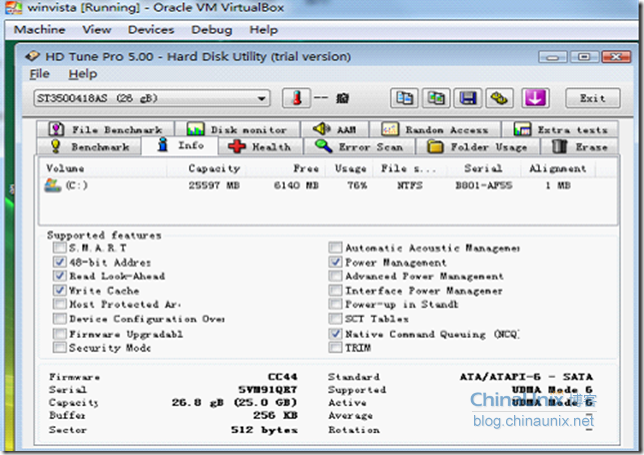Toggle the S.M.A.R.T checkbox

[60, 247]
